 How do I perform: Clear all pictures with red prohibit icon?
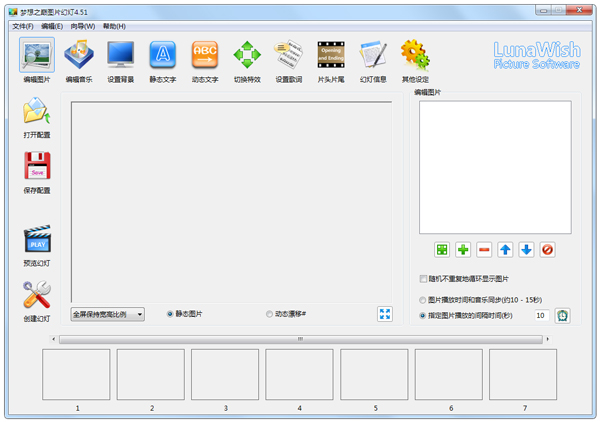click(547, 250)
